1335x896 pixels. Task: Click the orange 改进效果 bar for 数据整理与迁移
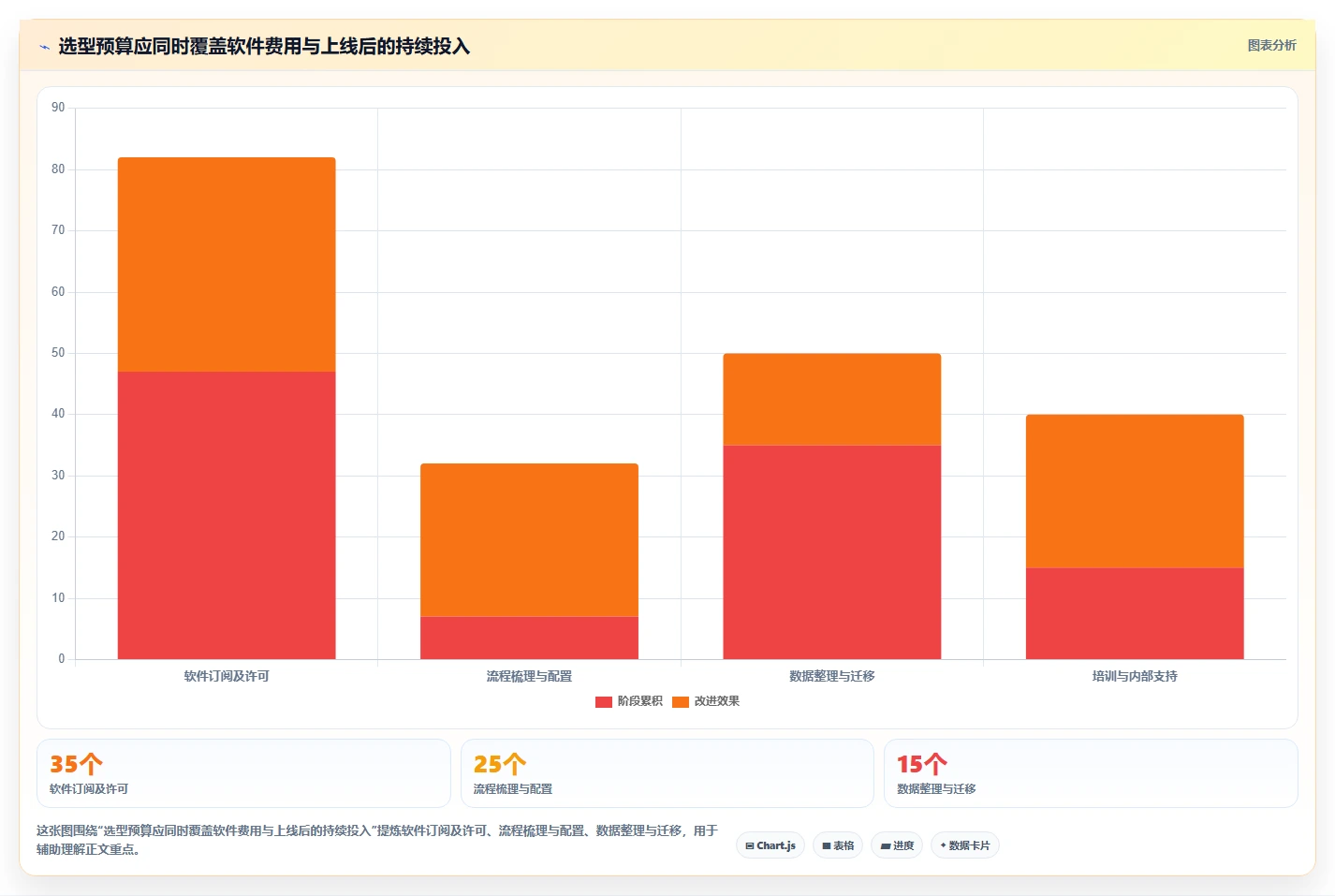pyautogui.click(x=832, y=399)
